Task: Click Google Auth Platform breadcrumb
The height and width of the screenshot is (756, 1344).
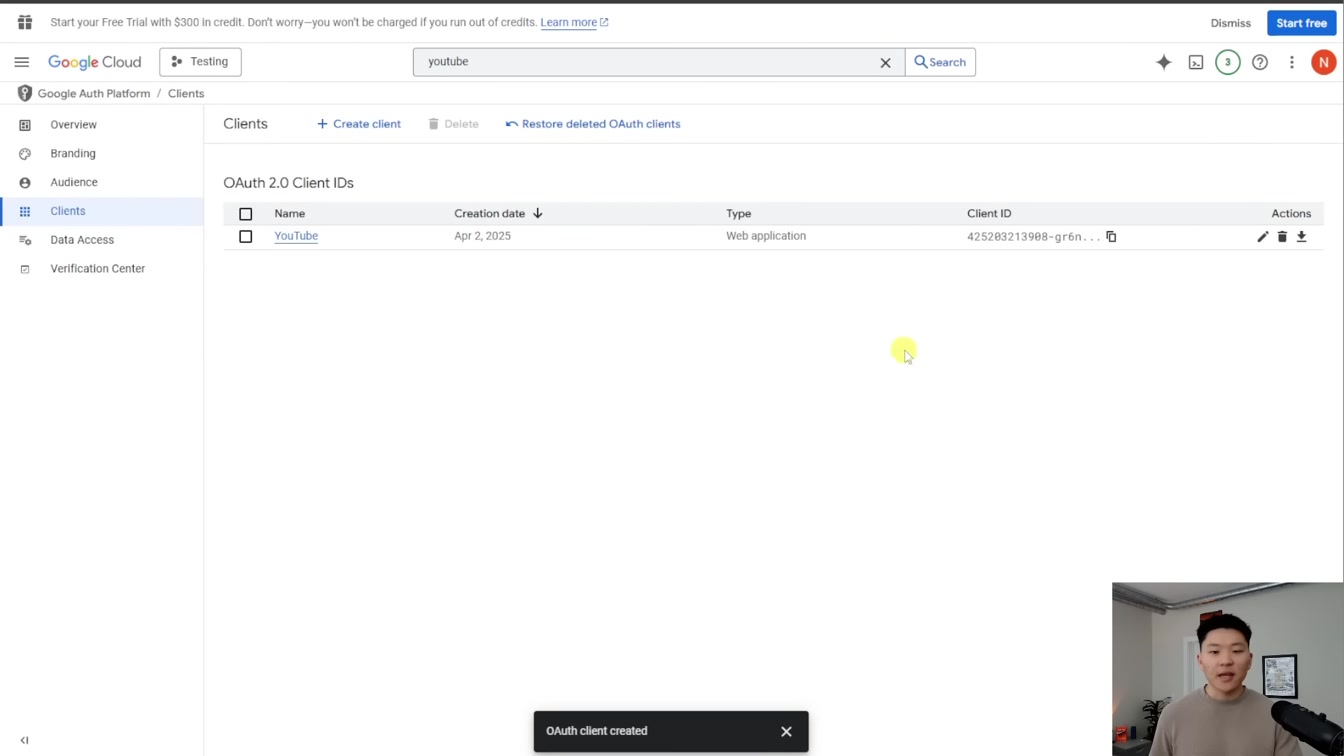Action: (x=94, y=93)
